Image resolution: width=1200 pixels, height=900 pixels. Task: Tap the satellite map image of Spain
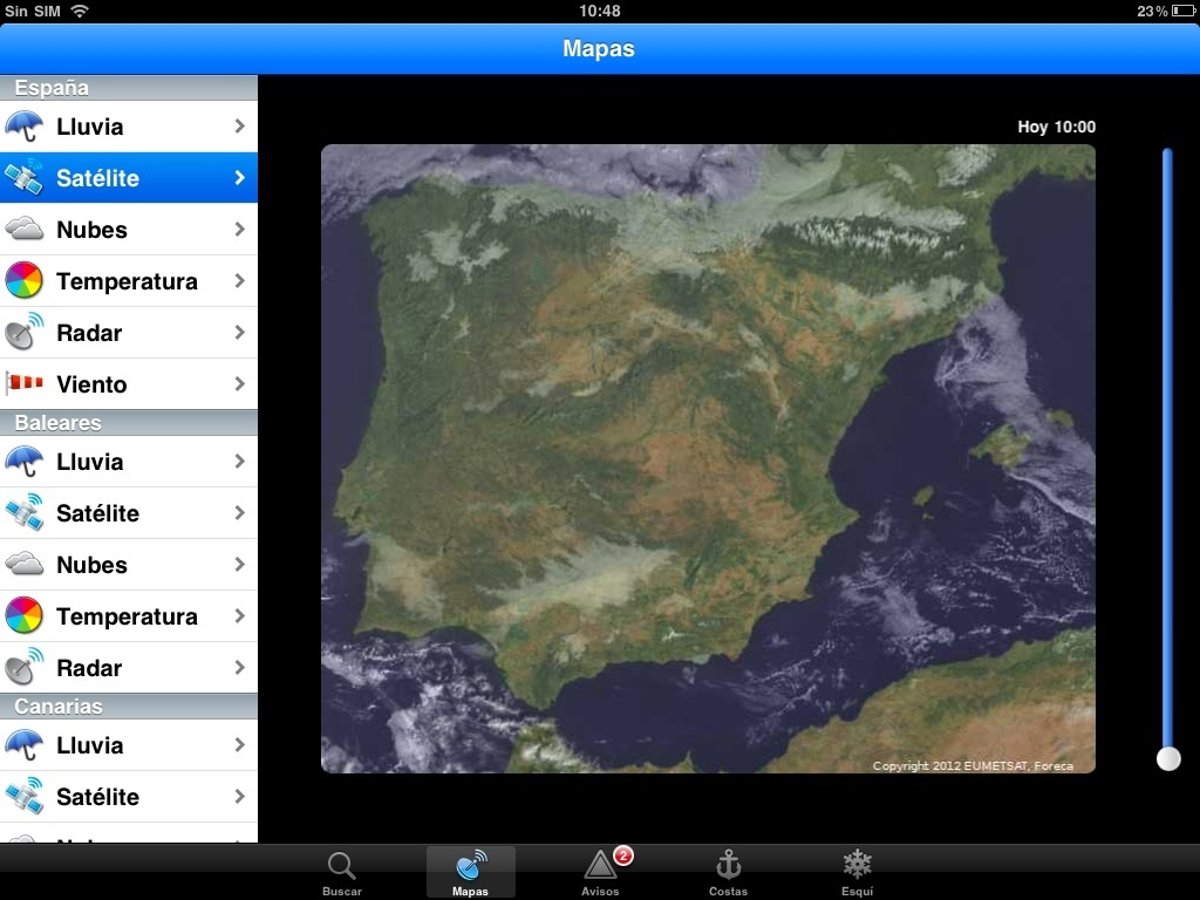(x=707, y=458)
